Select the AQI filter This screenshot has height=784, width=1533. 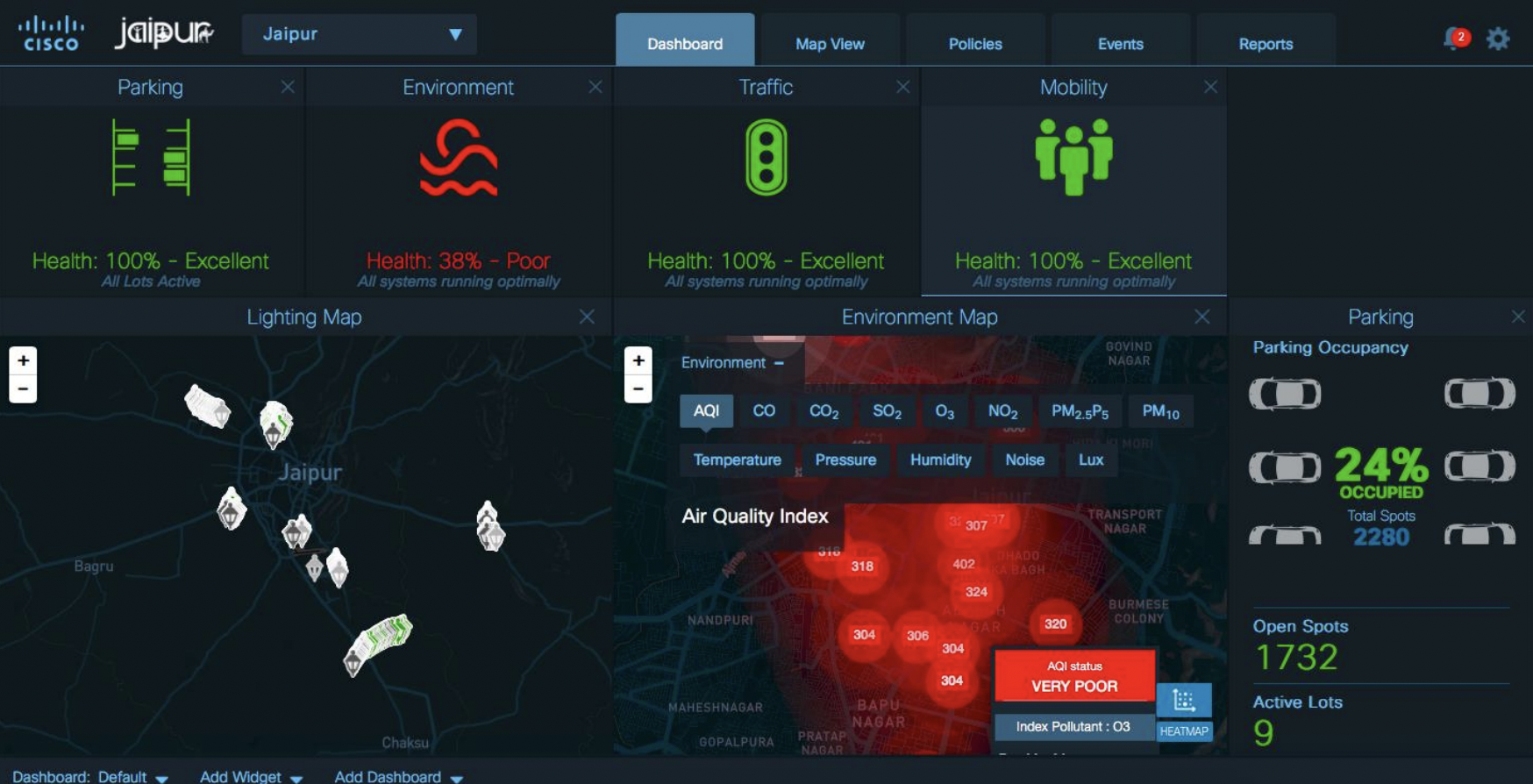click(x=706, y=410)
